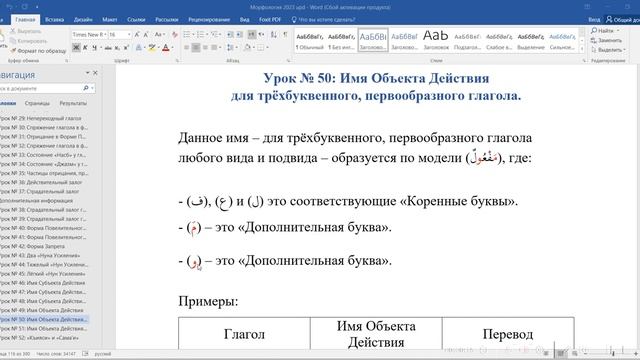Click the Cut (Вырезать) command
The image size is (640, 360).
click(25, 31)
